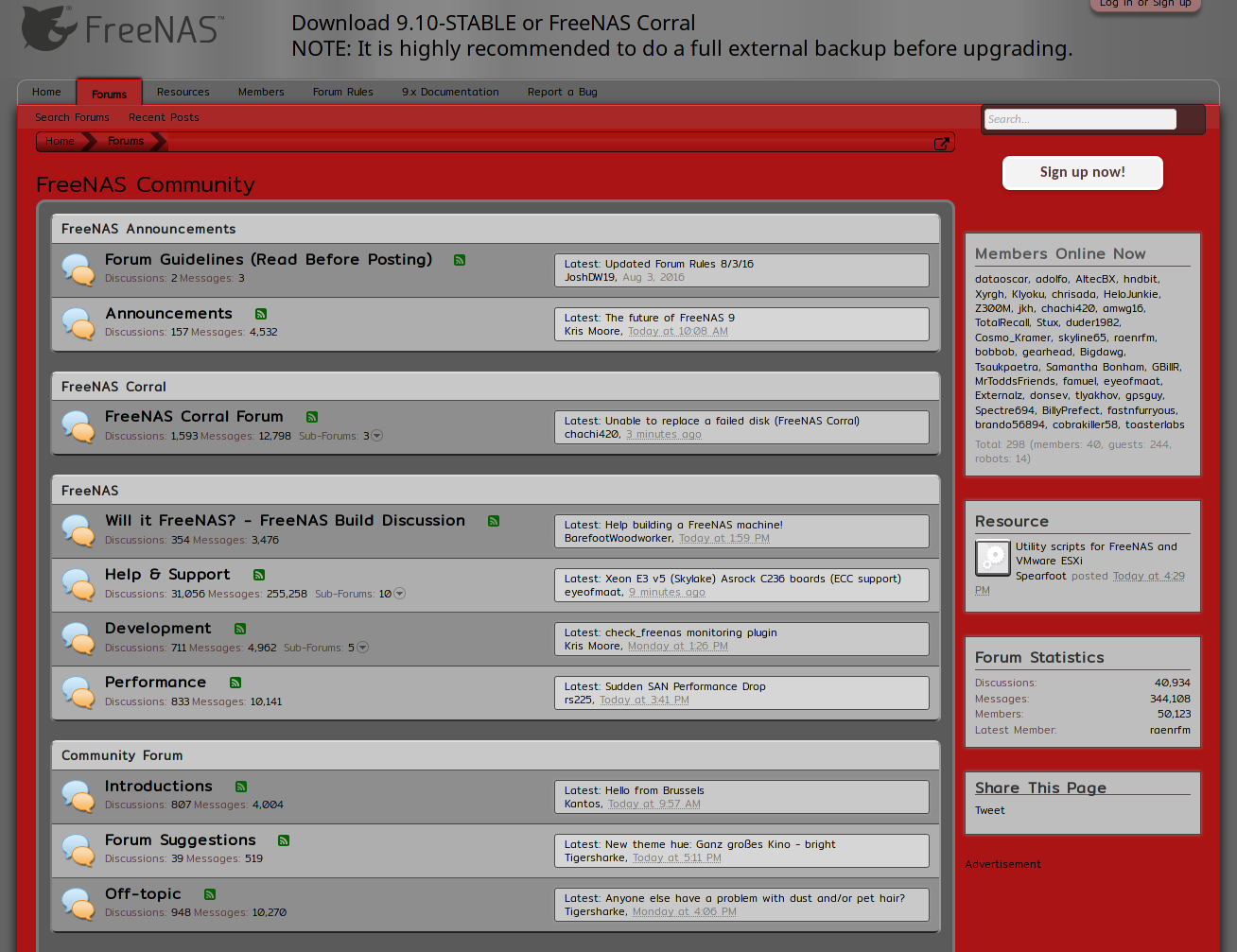This screenshot has height=952, width=1237.
Task: Open the Will it FreeNAS? build discussion forum
Action: (x=285, y=520)
